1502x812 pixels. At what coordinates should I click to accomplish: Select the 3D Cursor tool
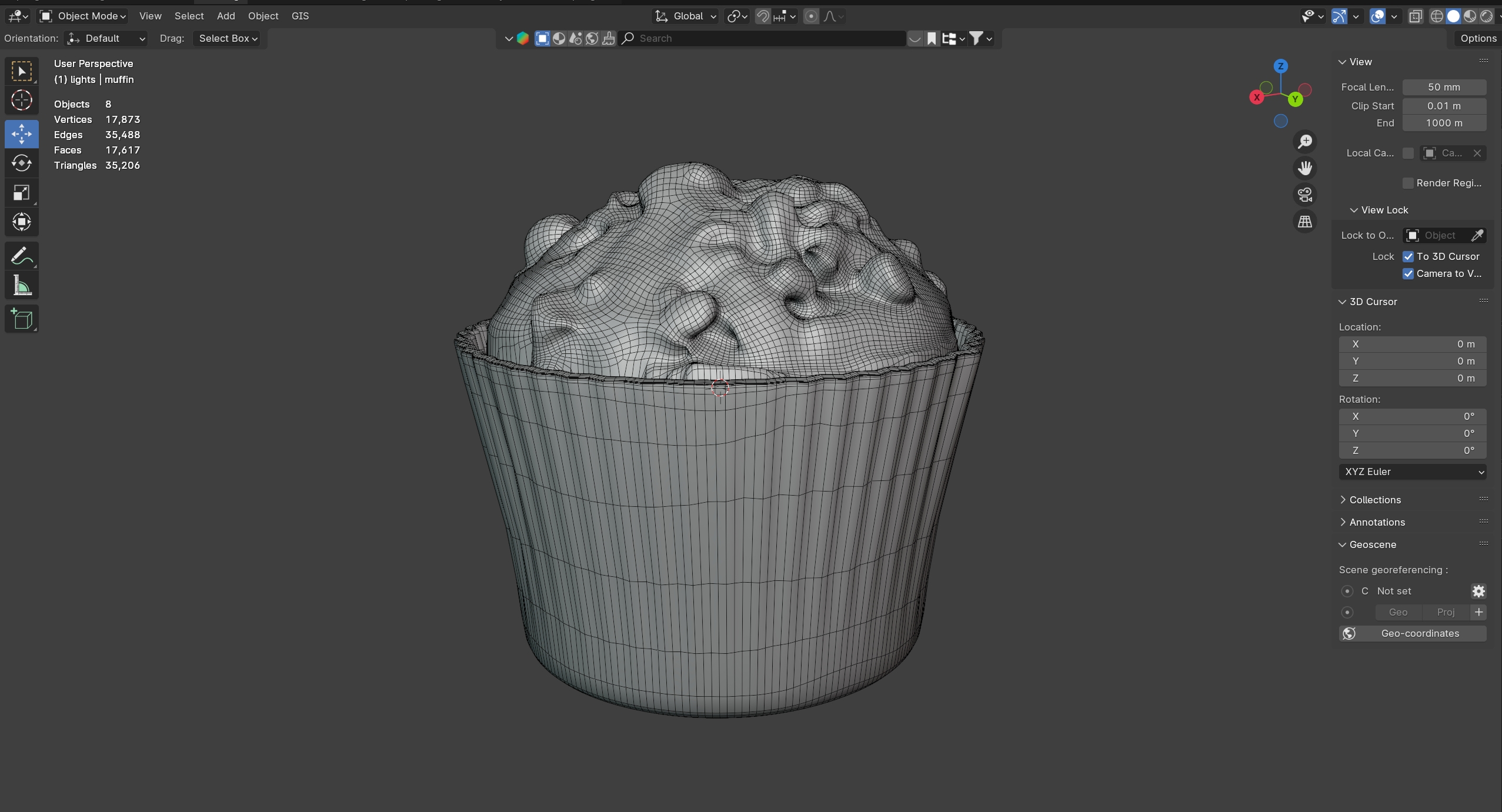pyautogui.click(x=22, y=101)
